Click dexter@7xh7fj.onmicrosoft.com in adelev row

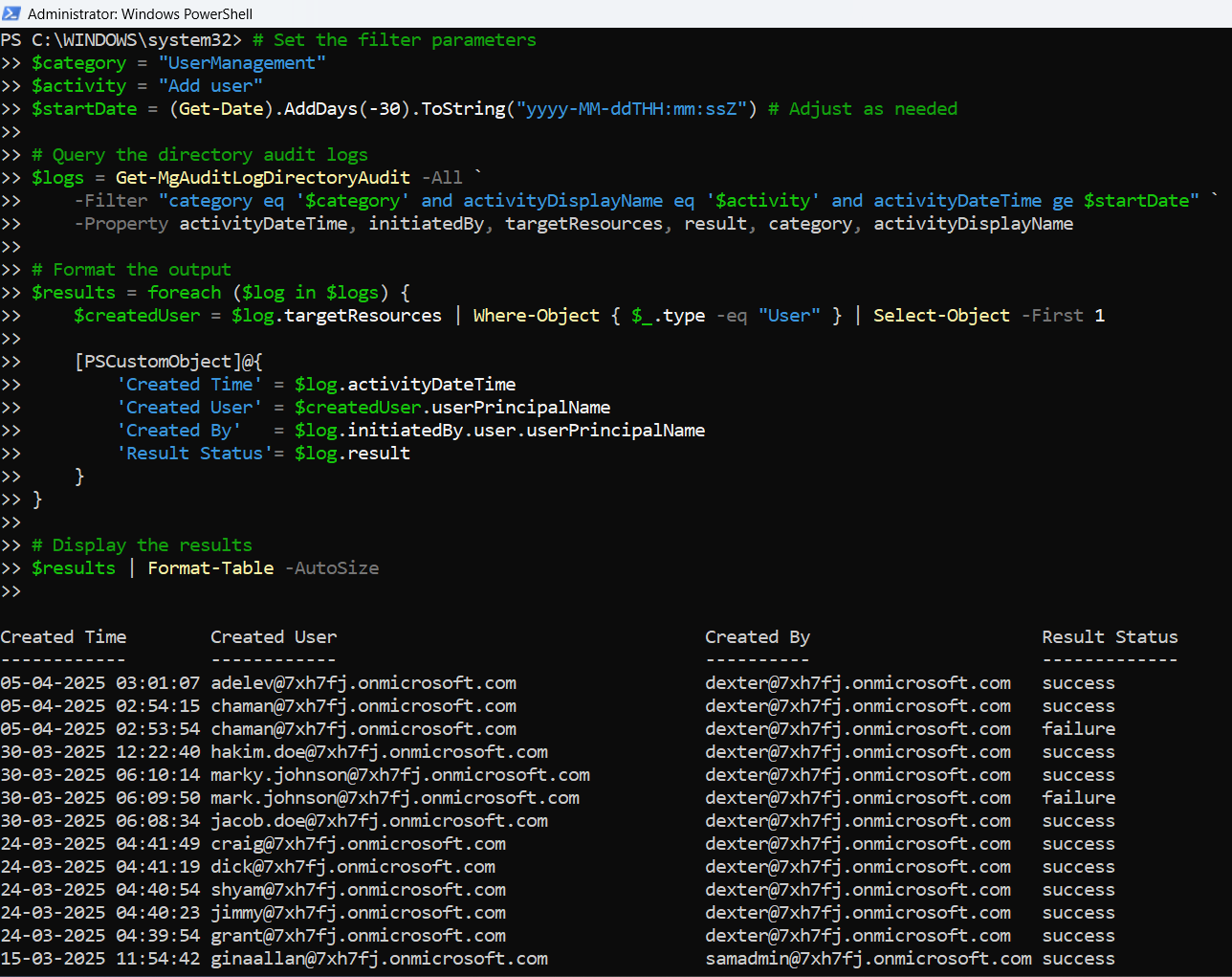coord(858,683)
